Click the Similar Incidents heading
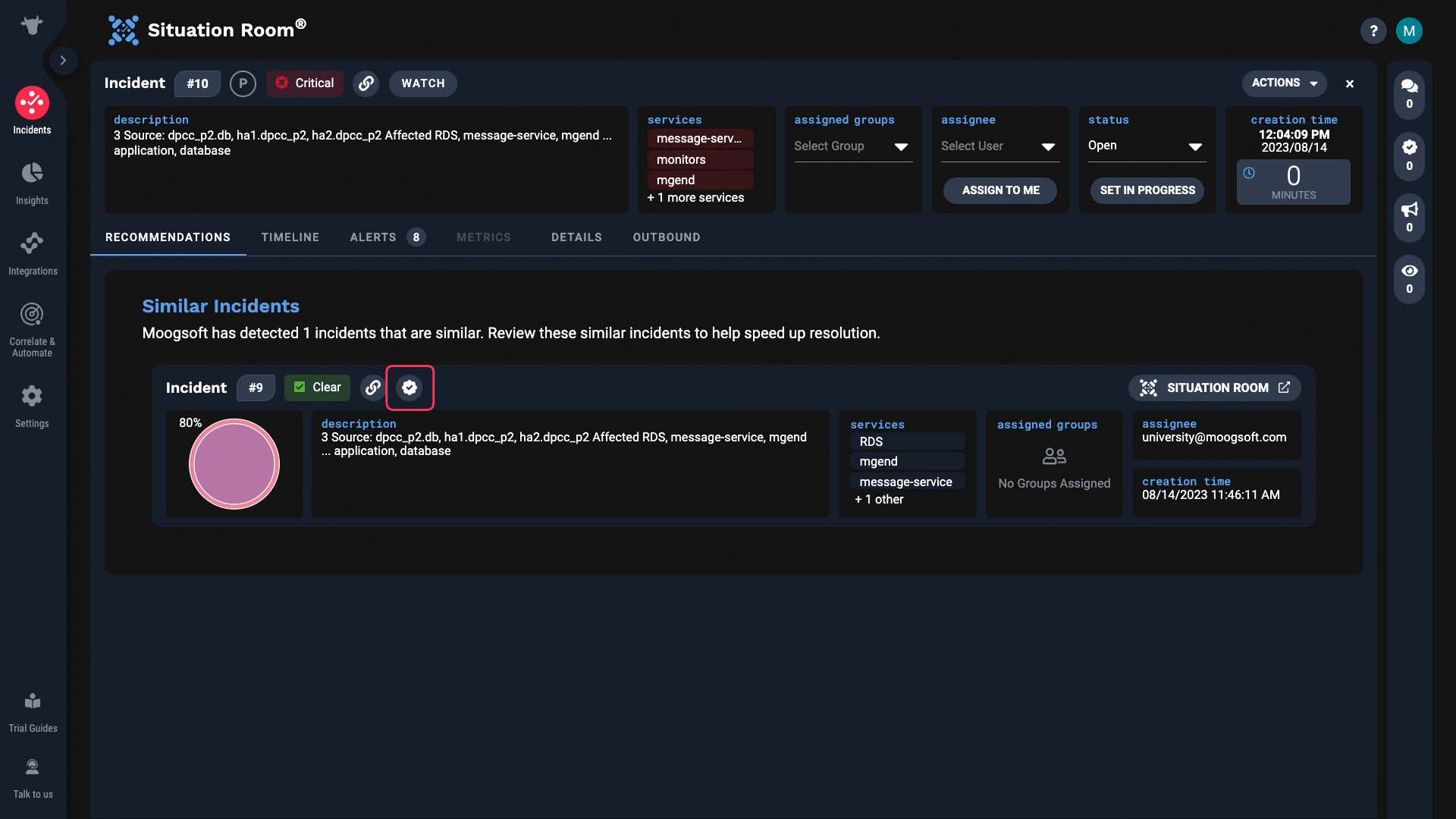Viewport: 1456px width, 819px height. [x=221, y=306]
